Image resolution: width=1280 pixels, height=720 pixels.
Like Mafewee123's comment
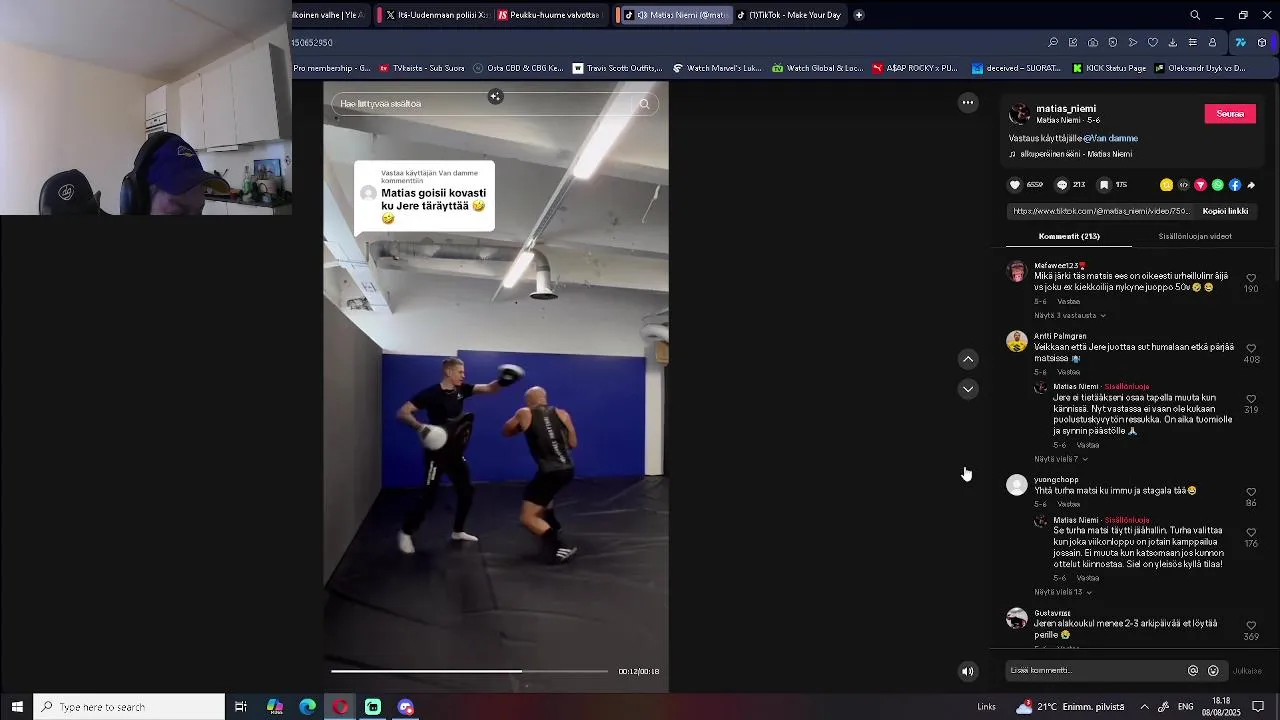coord(1251,278)
